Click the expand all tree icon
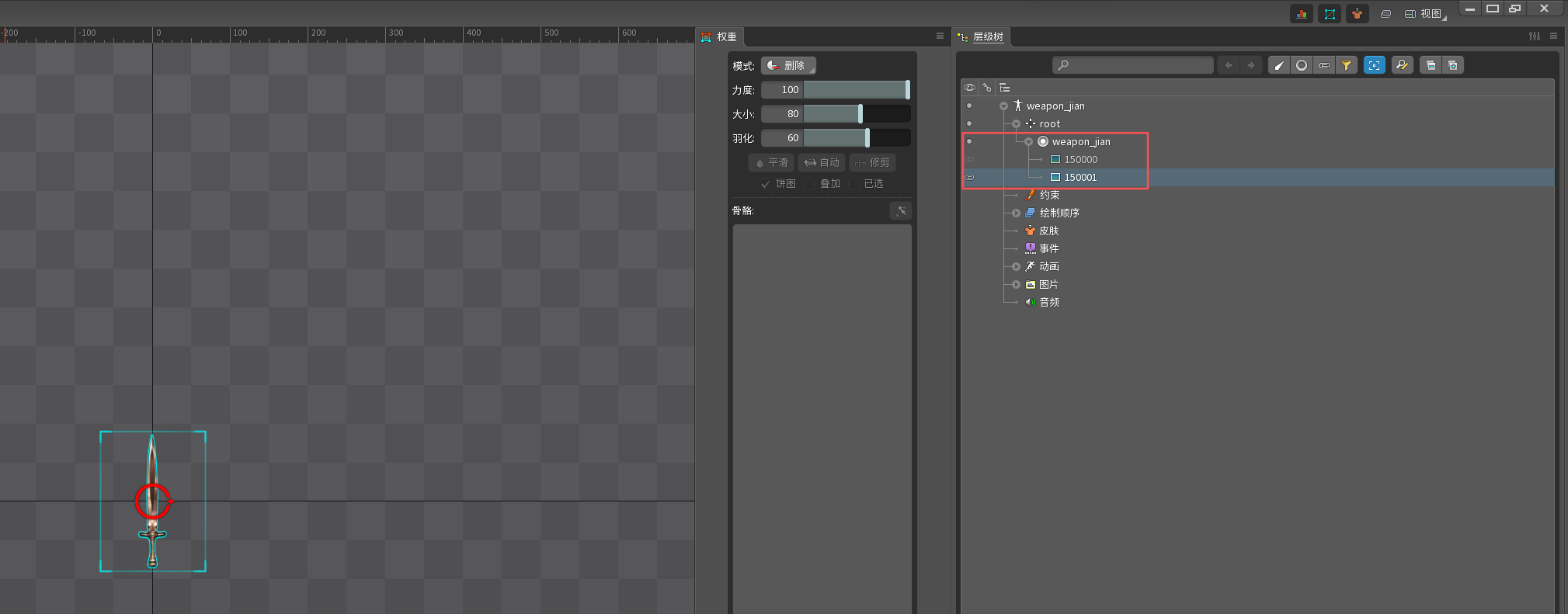This screenshot has height=614, width=1568. tap(1452, 65)
